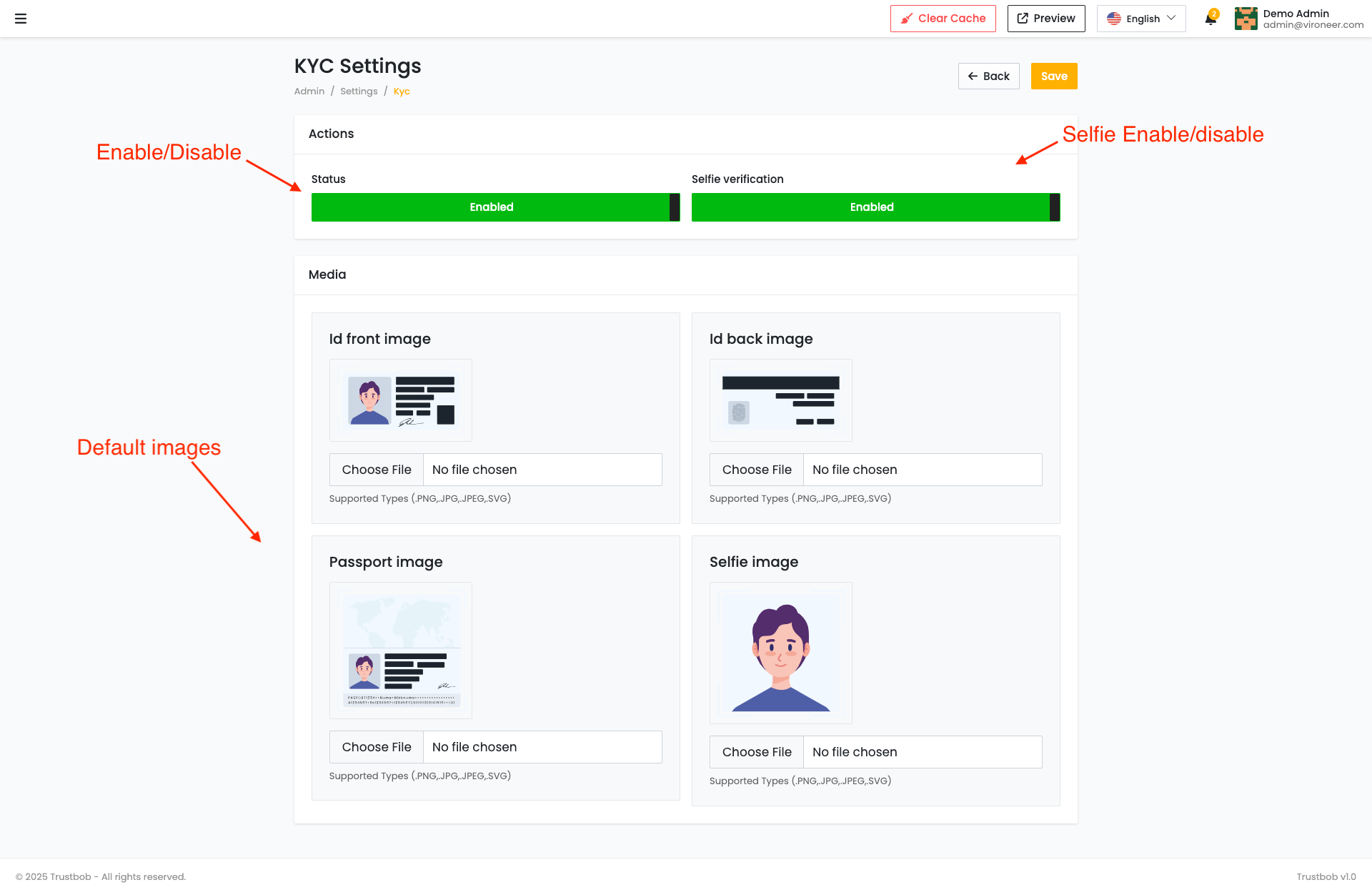Go to the Admin breadcrumb

coord(309,92)
